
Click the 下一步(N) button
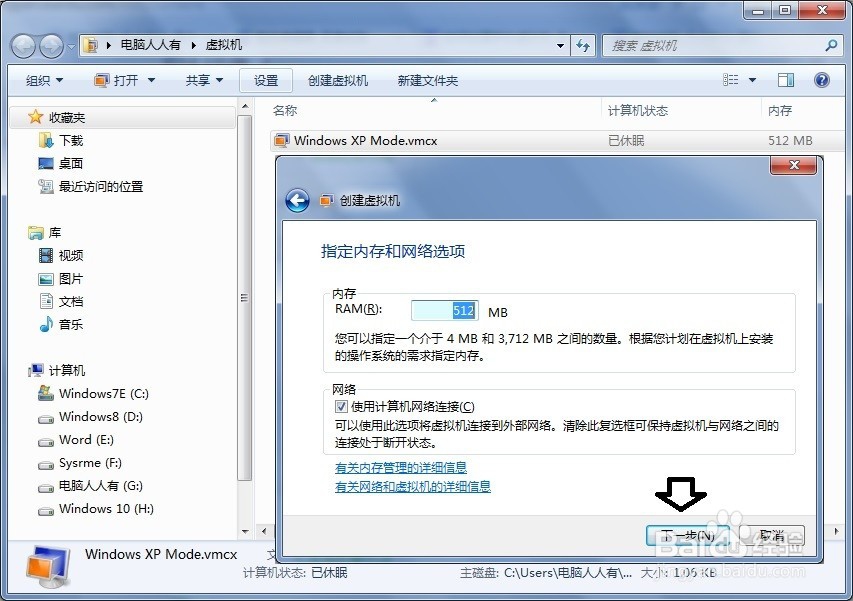coord(687,535)
